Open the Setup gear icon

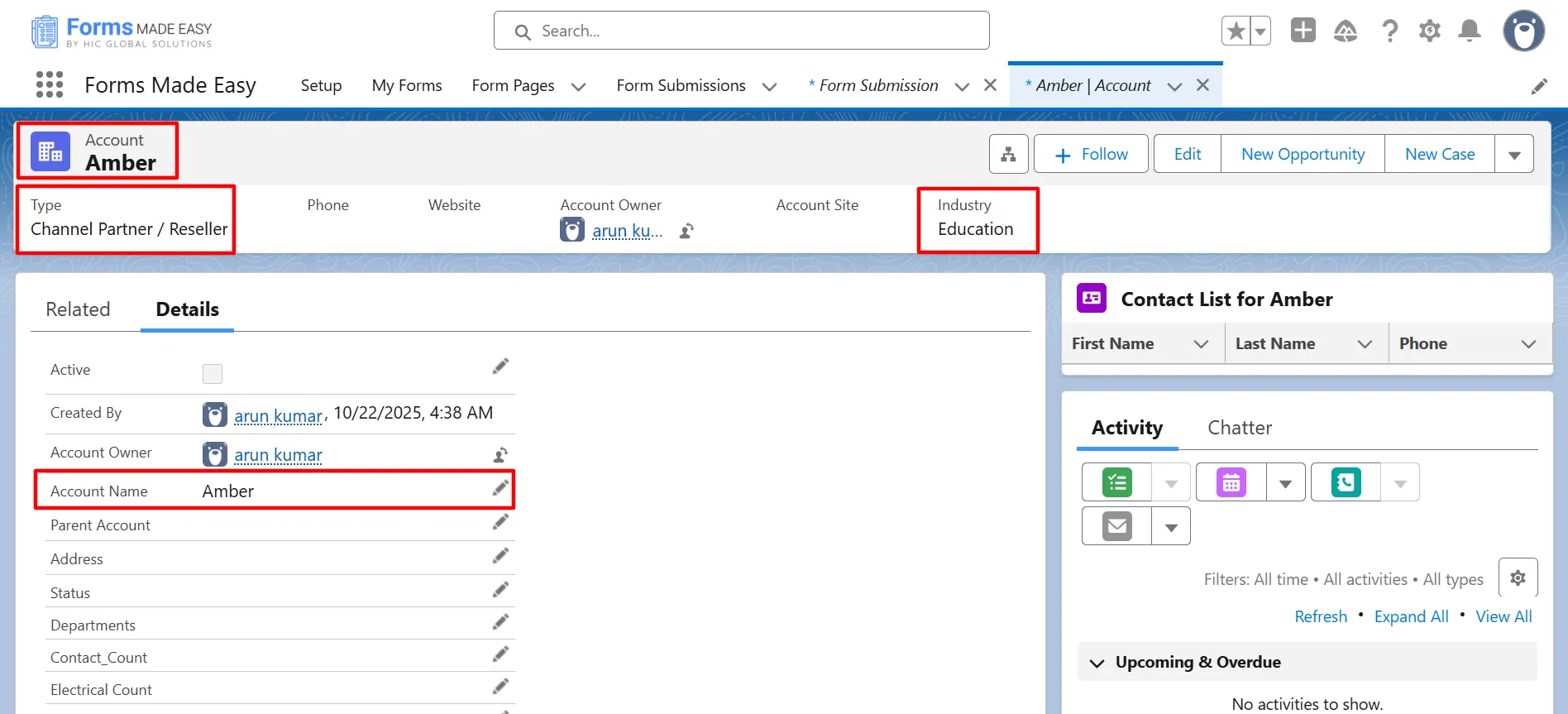pos(1429,31)
